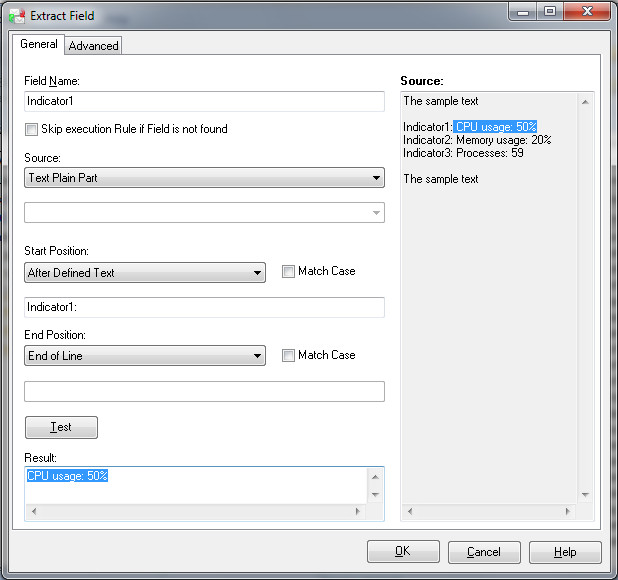The height and width of the screenshot is (580, 618).
Task: Open the Text Plain Part source dropdown
Action: click(x=204, y=178)
